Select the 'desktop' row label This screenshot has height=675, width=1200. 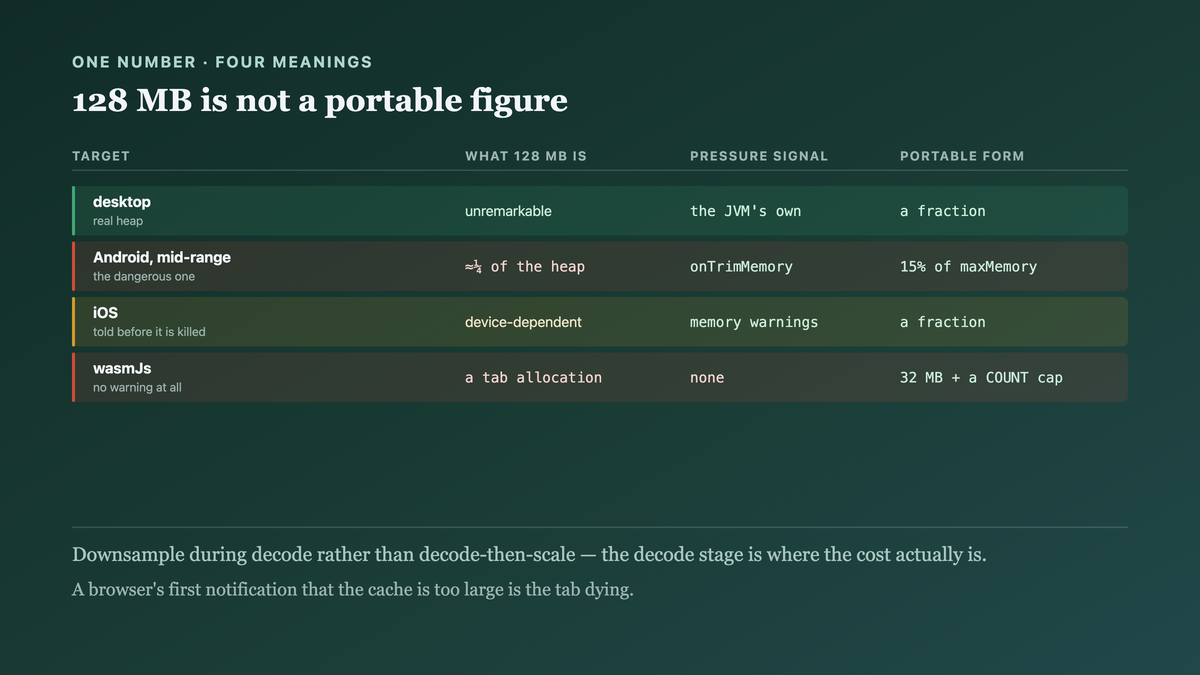tap(122, 202)
